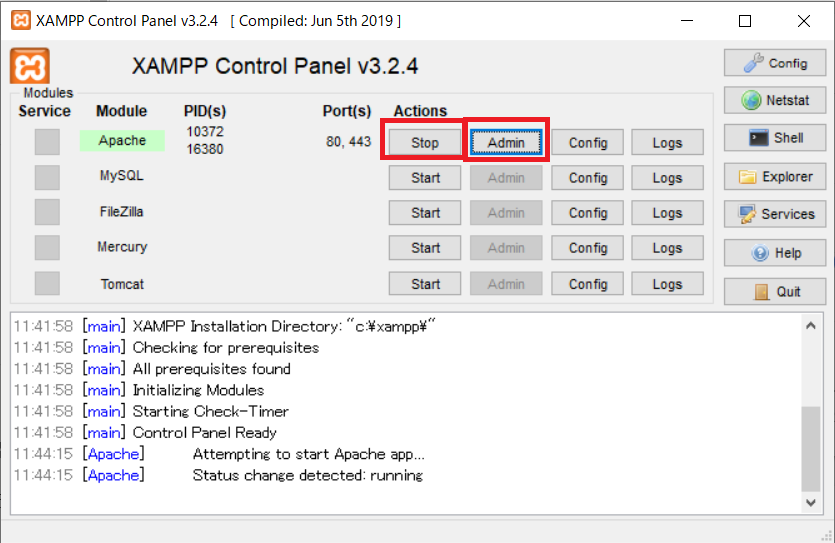Maximize the XAMPP Control Panel window

tap(745, 21)
